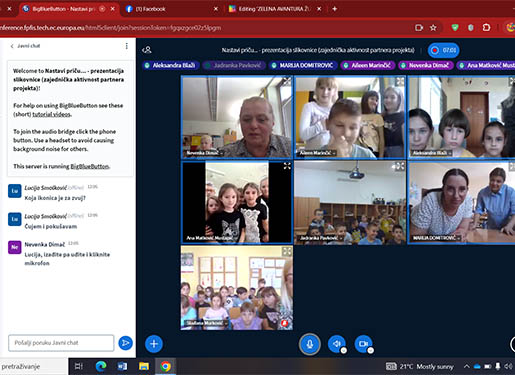Close the Facebook browser tab
The width and height of the screenshot is (515, 375).
[x=216, y=9]
